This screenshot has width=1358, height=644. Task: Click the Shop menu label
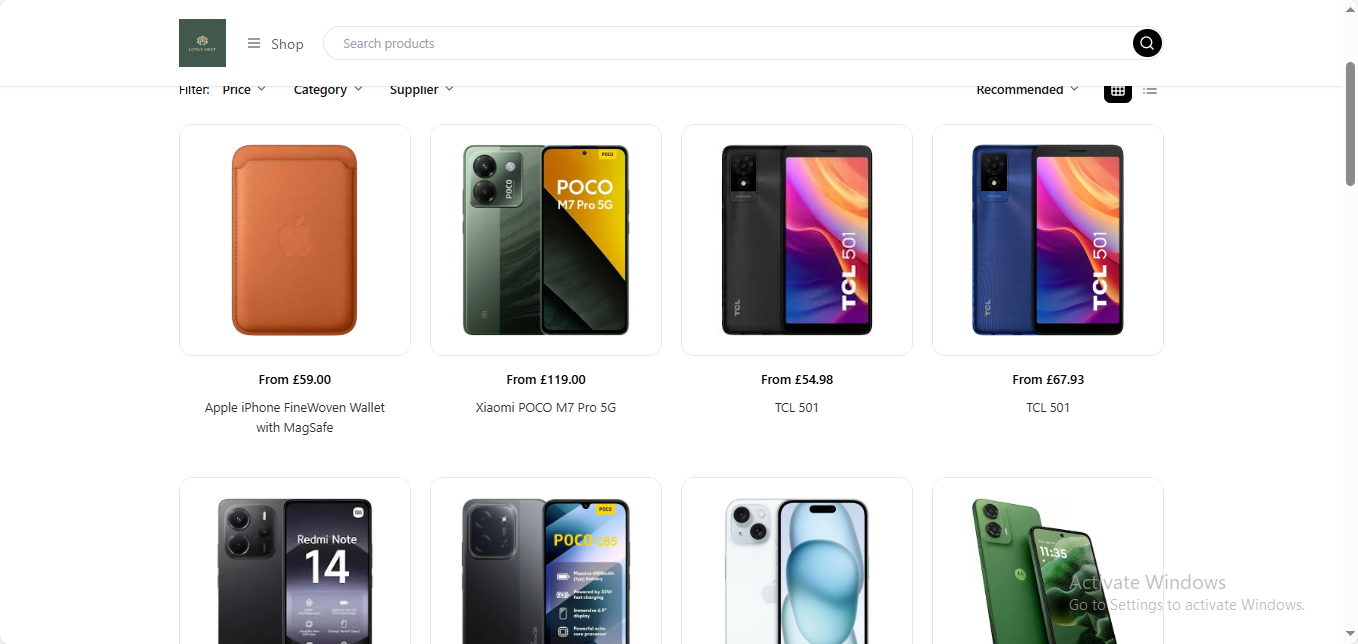(x=287, y=44)
